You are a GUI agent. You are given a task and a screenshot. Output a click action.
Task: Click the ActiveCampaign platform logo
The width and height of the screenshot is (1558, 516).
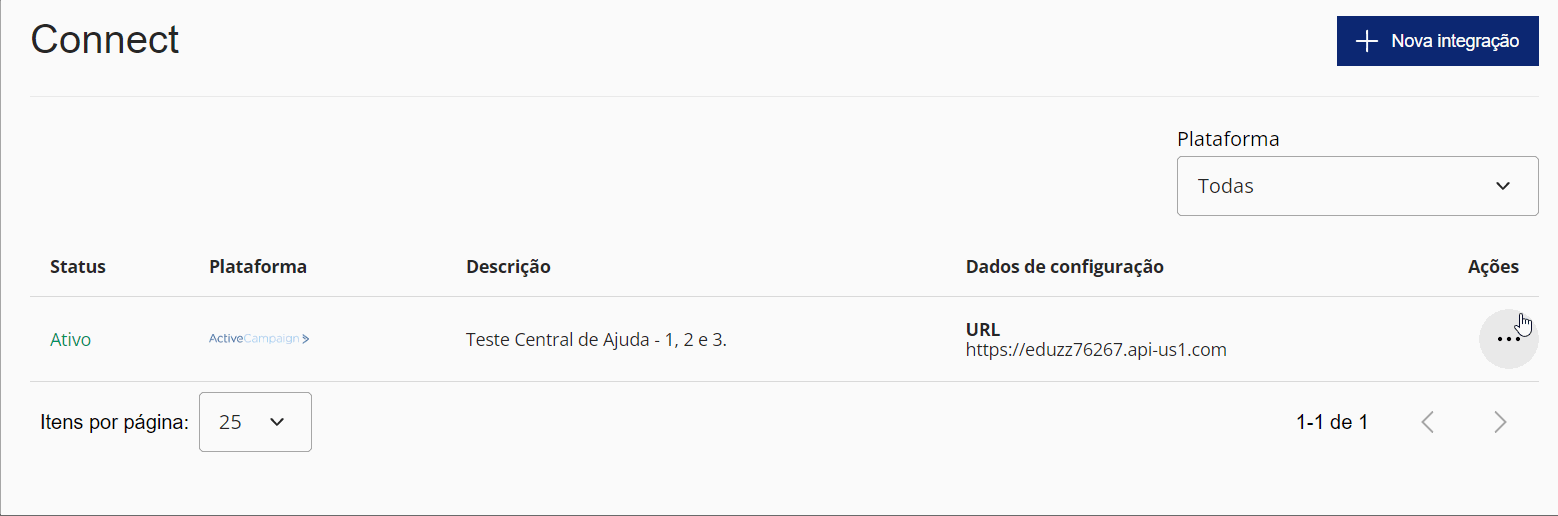(259, 339)
